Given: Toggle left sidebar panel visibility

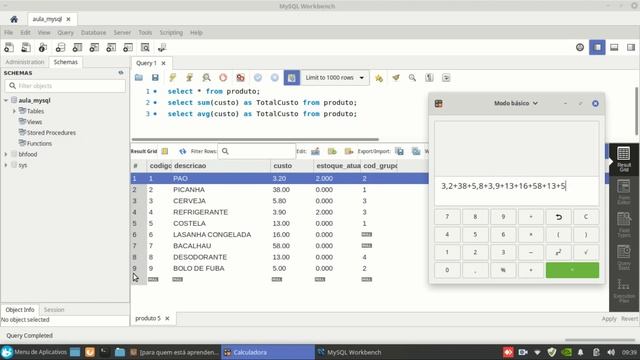Looking at the screenshot, I should tap(597, 47).
